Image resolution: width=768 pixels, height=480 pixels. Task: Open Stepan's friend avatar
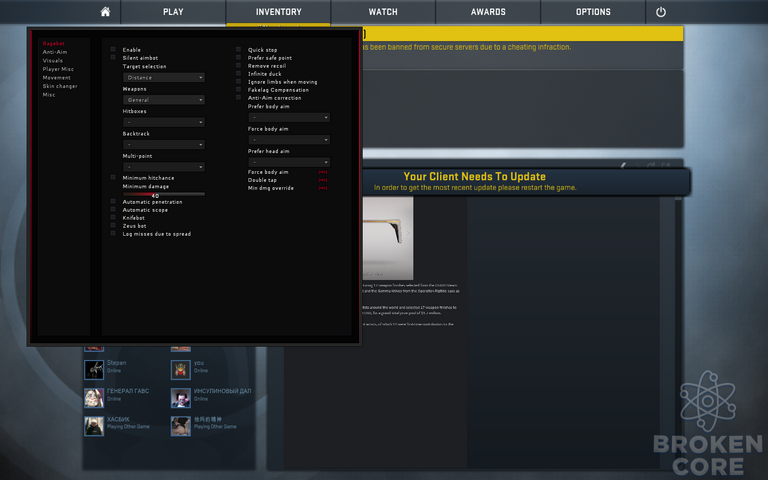[x=94, y=370]
